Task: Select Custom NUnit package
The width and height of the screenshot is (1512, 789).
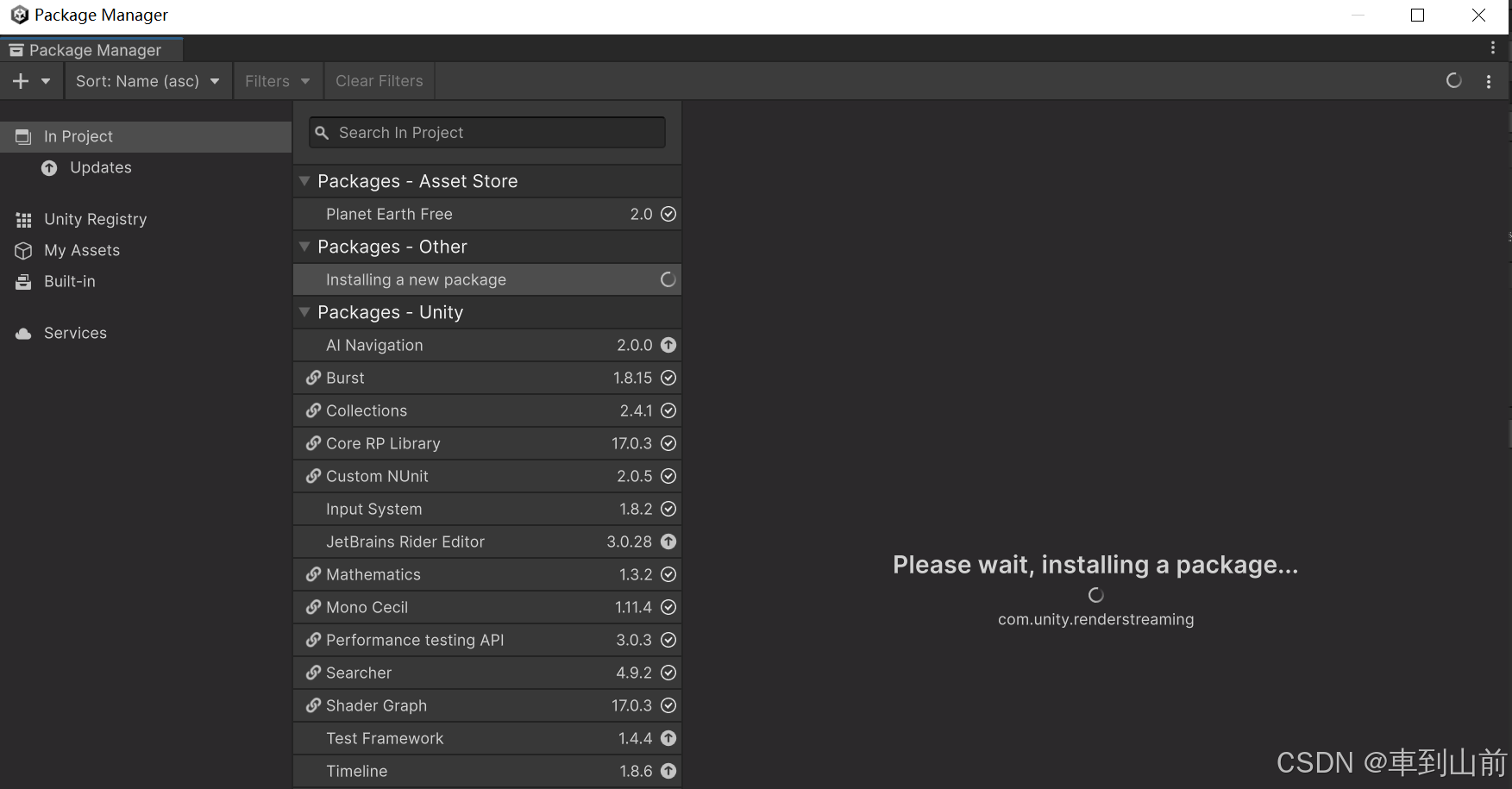Action: click(487, 476)
